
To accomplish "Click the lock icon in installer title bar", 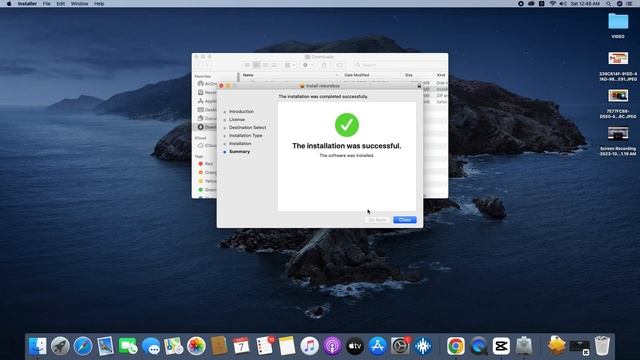I will pos(419,86).
